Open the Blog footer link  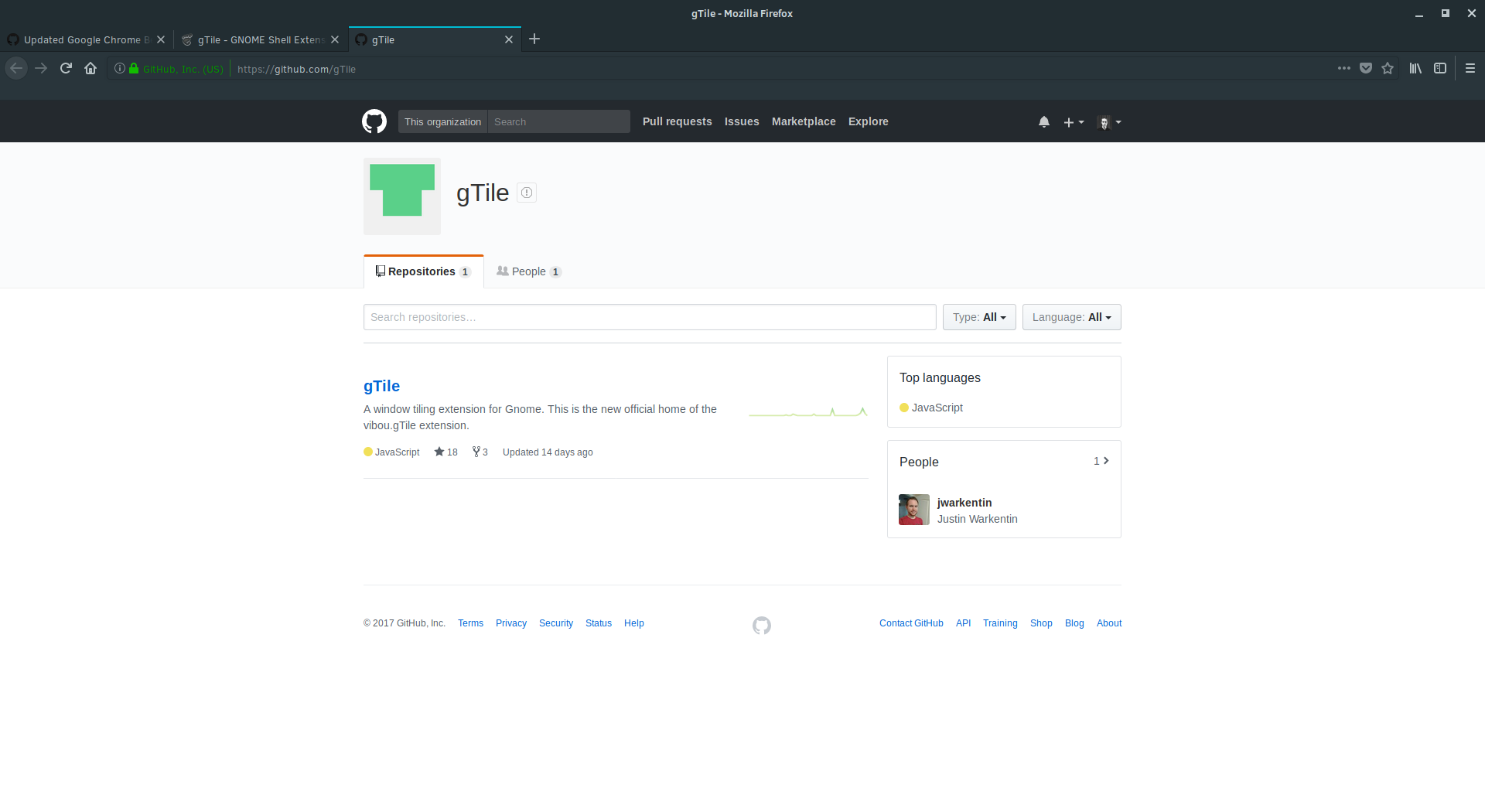click(1074, 623)
